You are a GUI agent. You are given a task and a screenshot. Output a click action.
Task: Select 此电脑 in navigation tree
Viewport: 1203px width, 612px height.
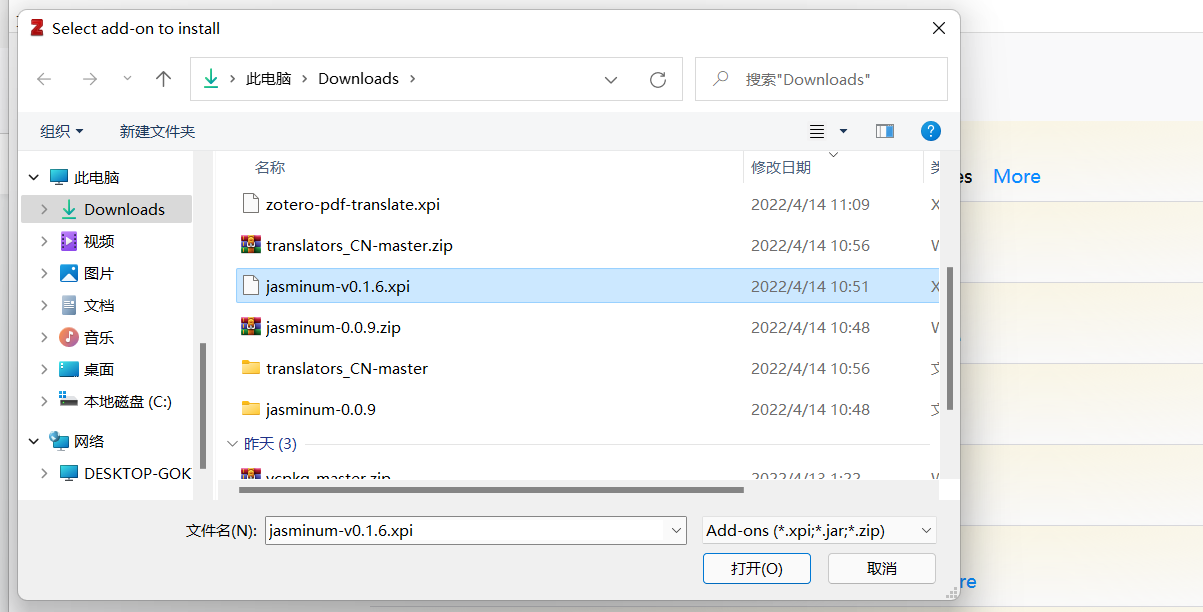pos(96,177)
